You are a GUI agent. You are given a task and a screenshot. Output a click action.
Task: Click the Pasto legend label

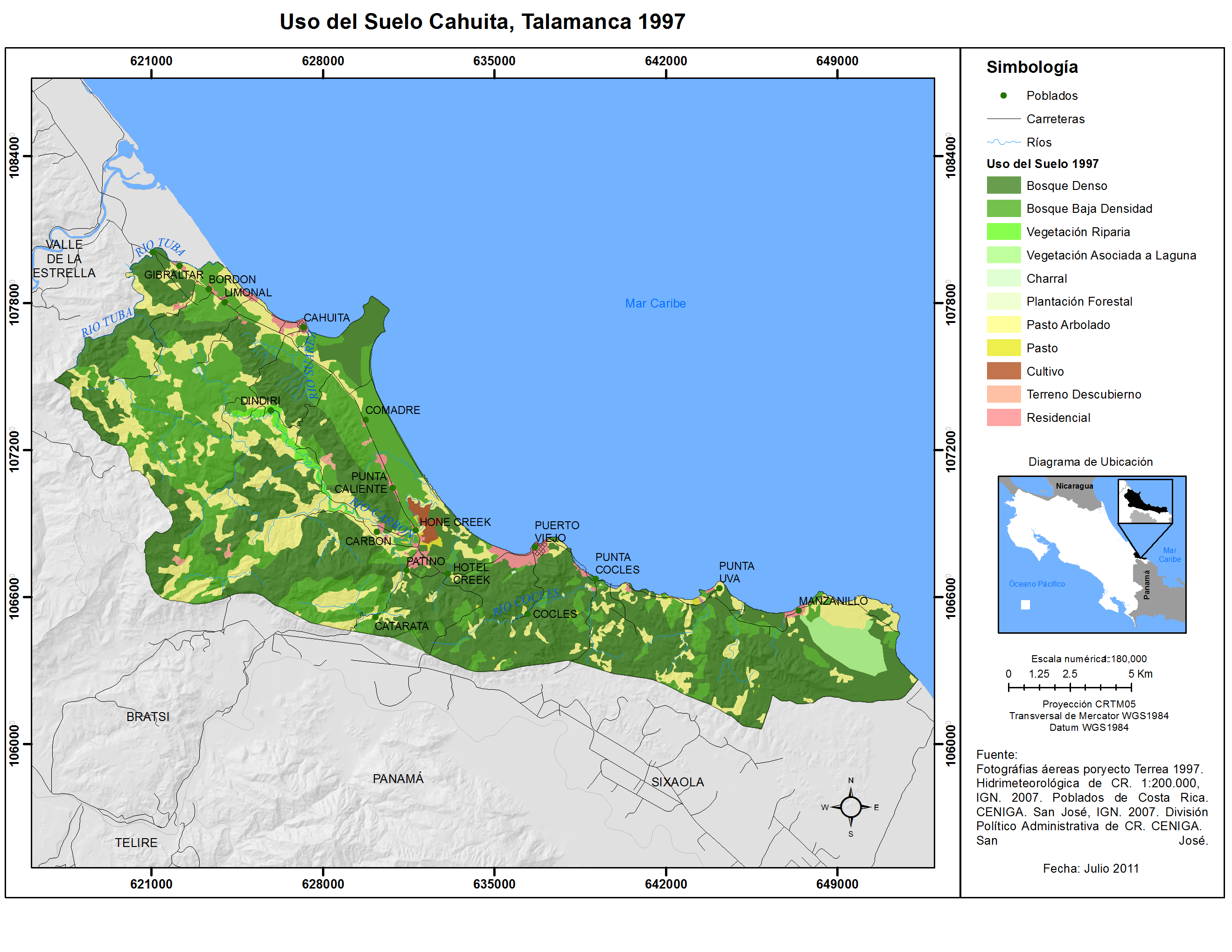point(1042,348)
